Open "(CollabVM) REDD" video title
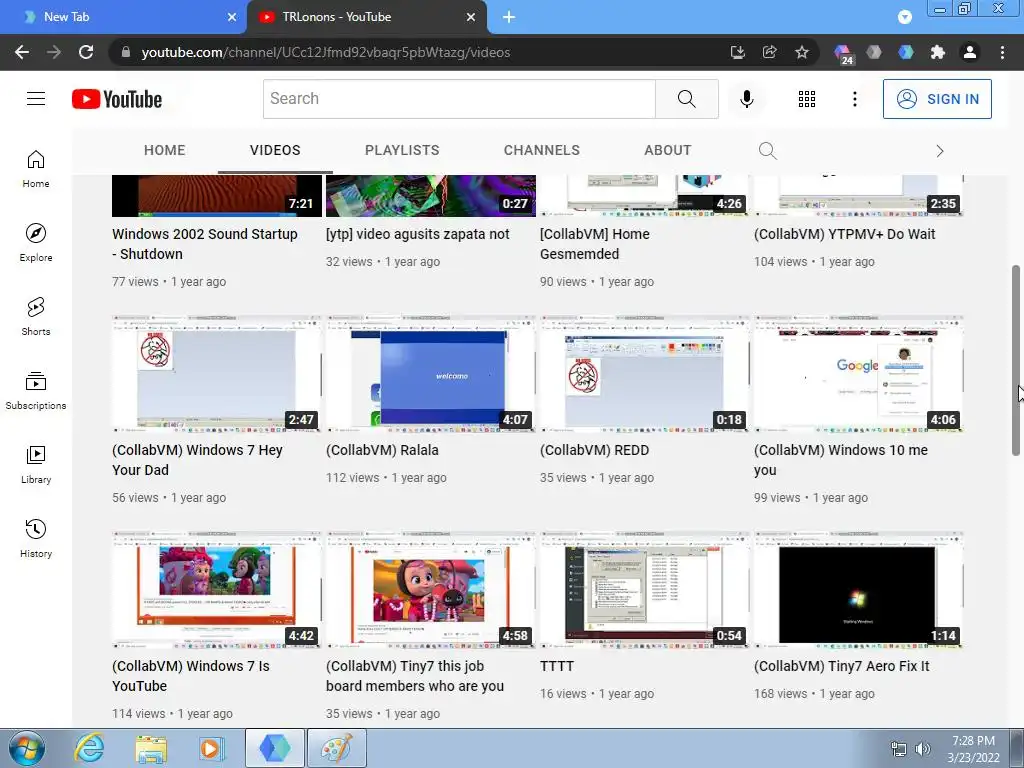The height and width of the screenshot is (768, 1024). click(x=594, y=450)
